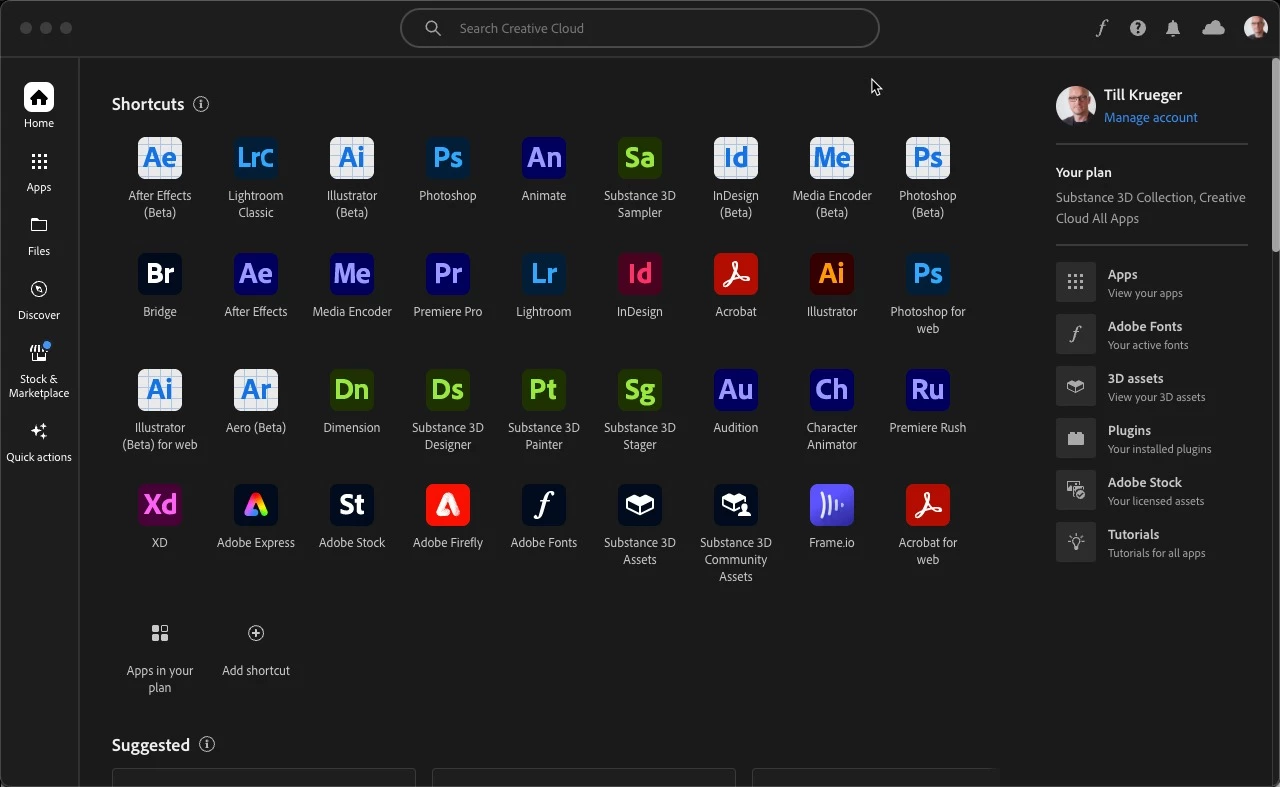Open fonts icon in top bar
Screen dimensions: 1280x787
coord(1102,28)
